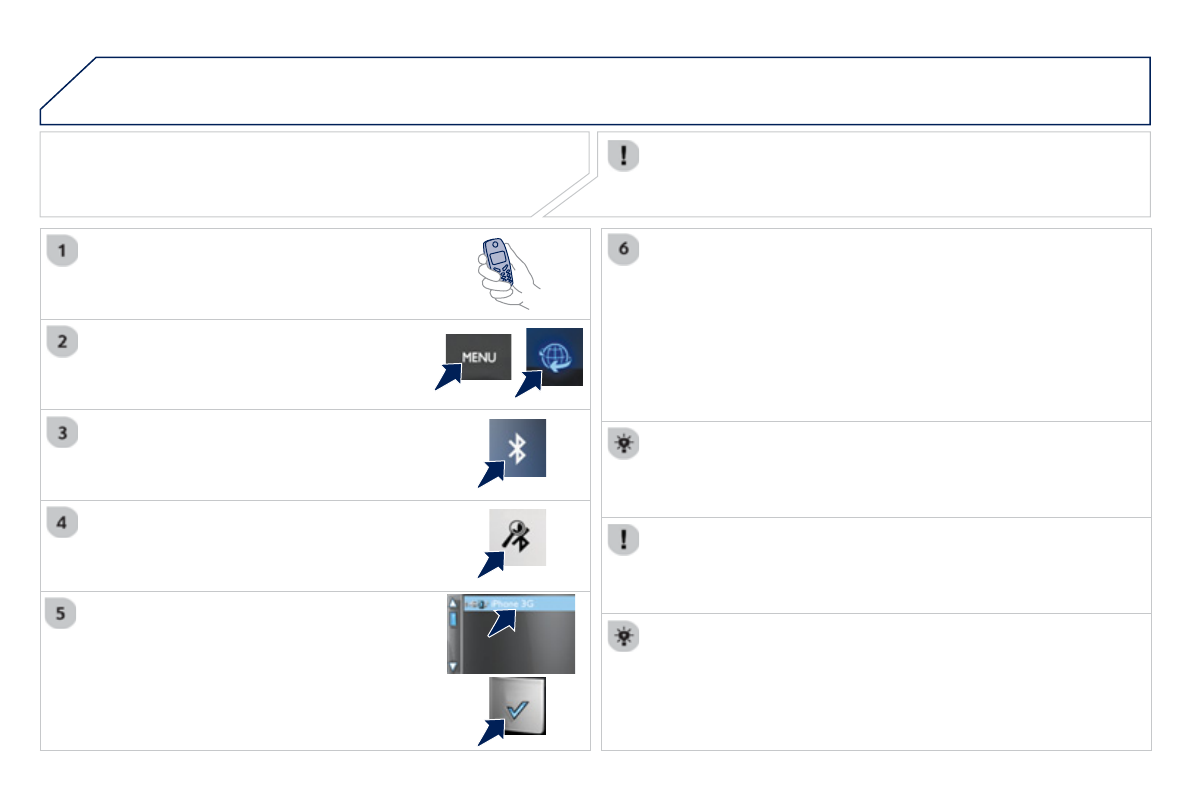
Task: Click the step 6 number badge
Action: [x=623, y=251]
